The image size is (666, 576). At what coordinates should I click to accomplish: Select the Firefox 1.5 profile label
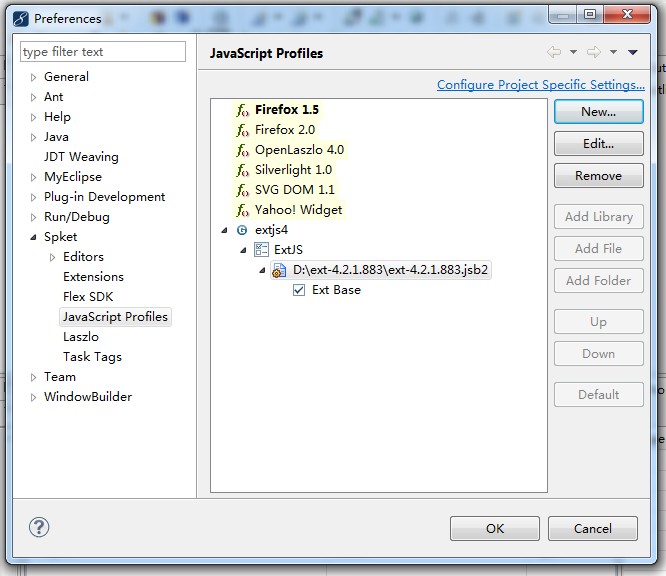(287, 110)
